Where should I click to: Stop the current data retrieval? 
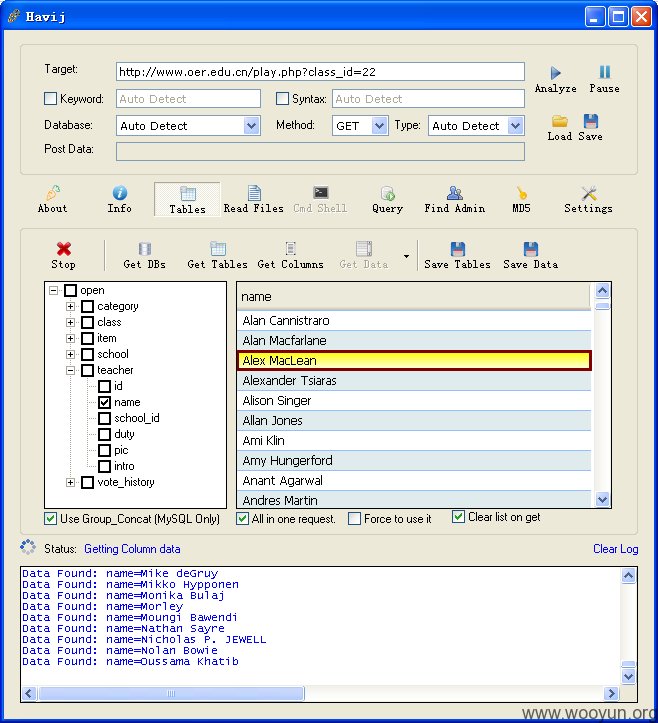point(64,255)
